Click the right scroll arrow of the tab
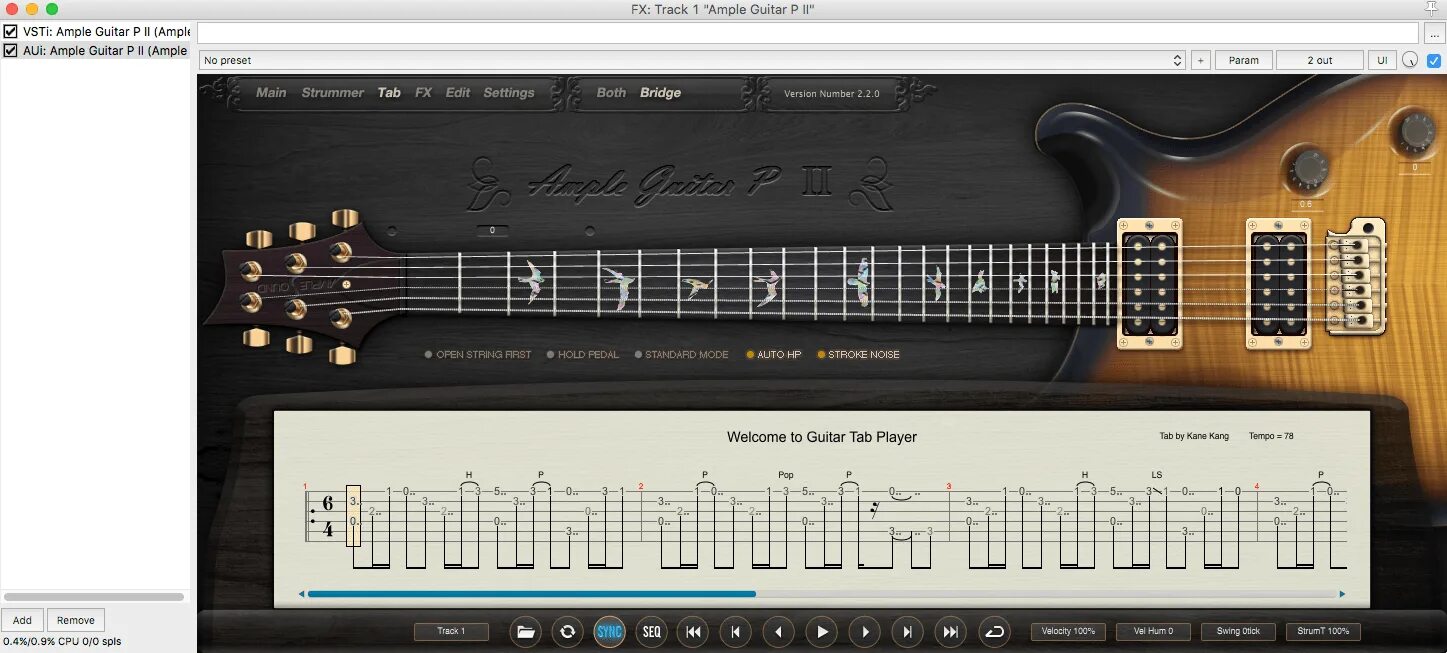Viewport: 1447px width, 653px height. [x=1342, y=594]
